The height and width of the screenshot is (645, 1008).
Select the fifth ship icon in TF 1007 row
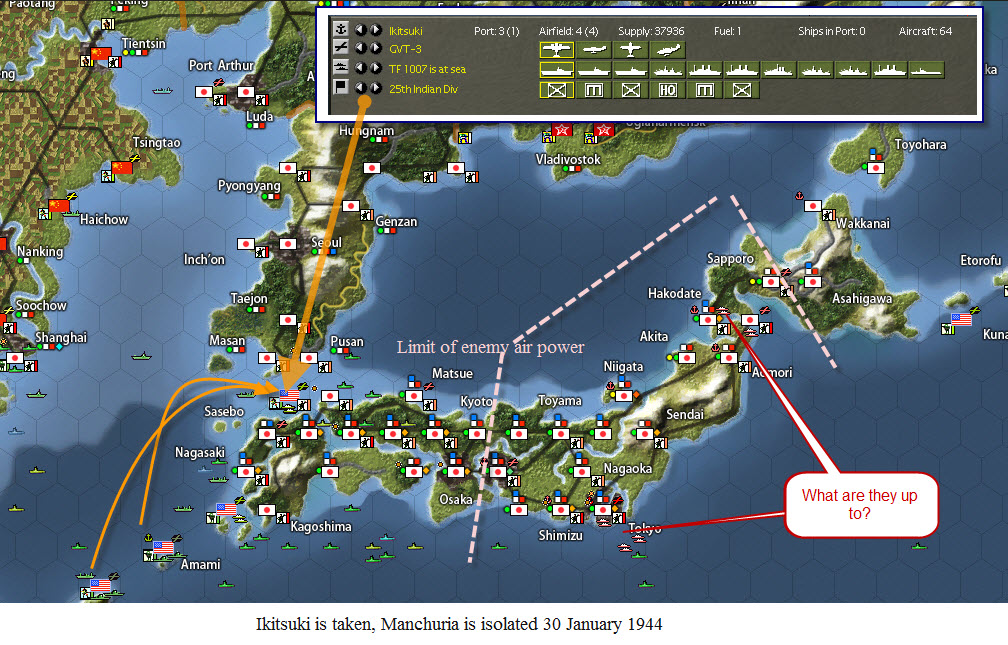pyautogui.click(x=705, y=69)
